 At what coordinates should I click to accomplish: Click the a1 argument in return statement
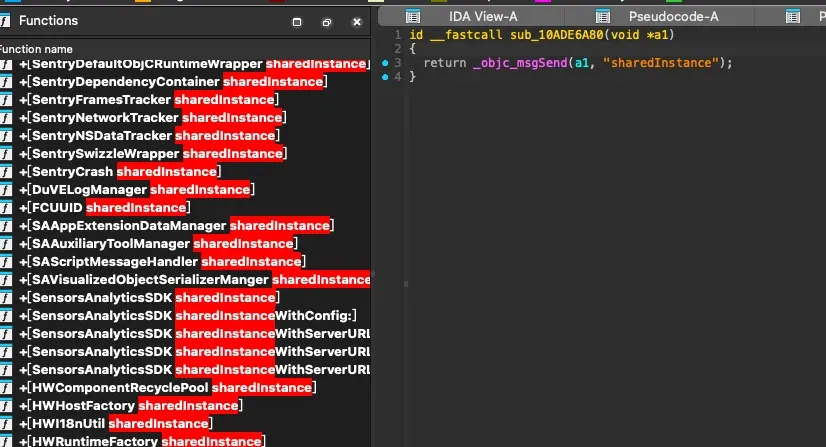coord(582,63)
